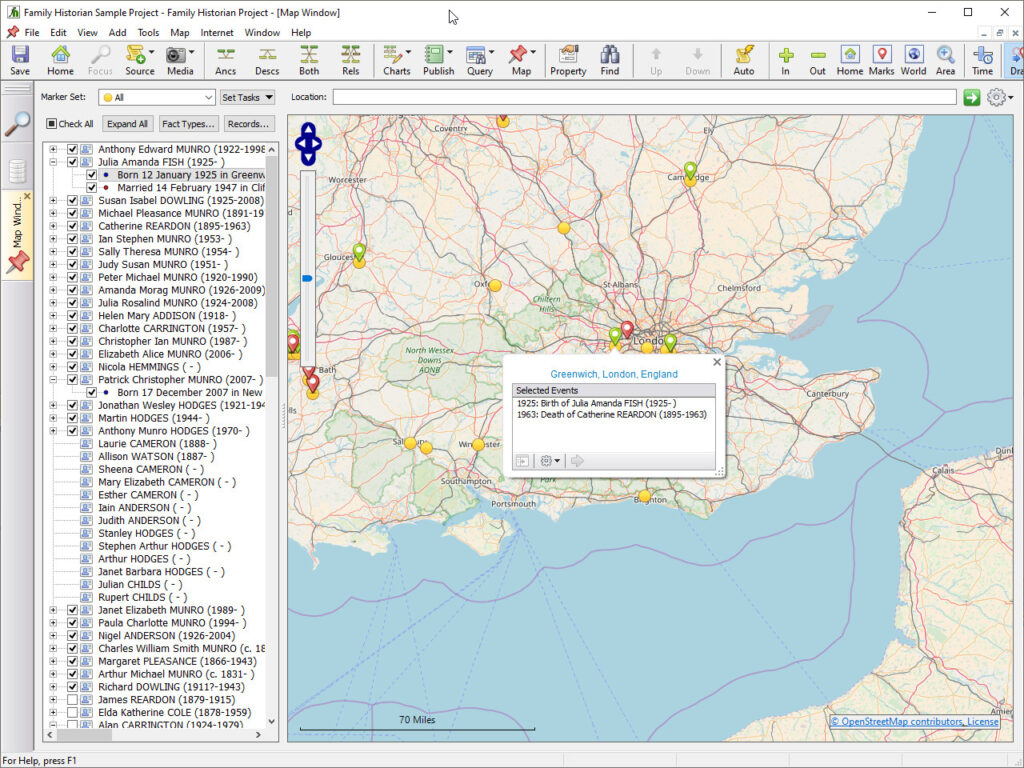Zoom the map out with the Out icon

[x=818, y=60]
